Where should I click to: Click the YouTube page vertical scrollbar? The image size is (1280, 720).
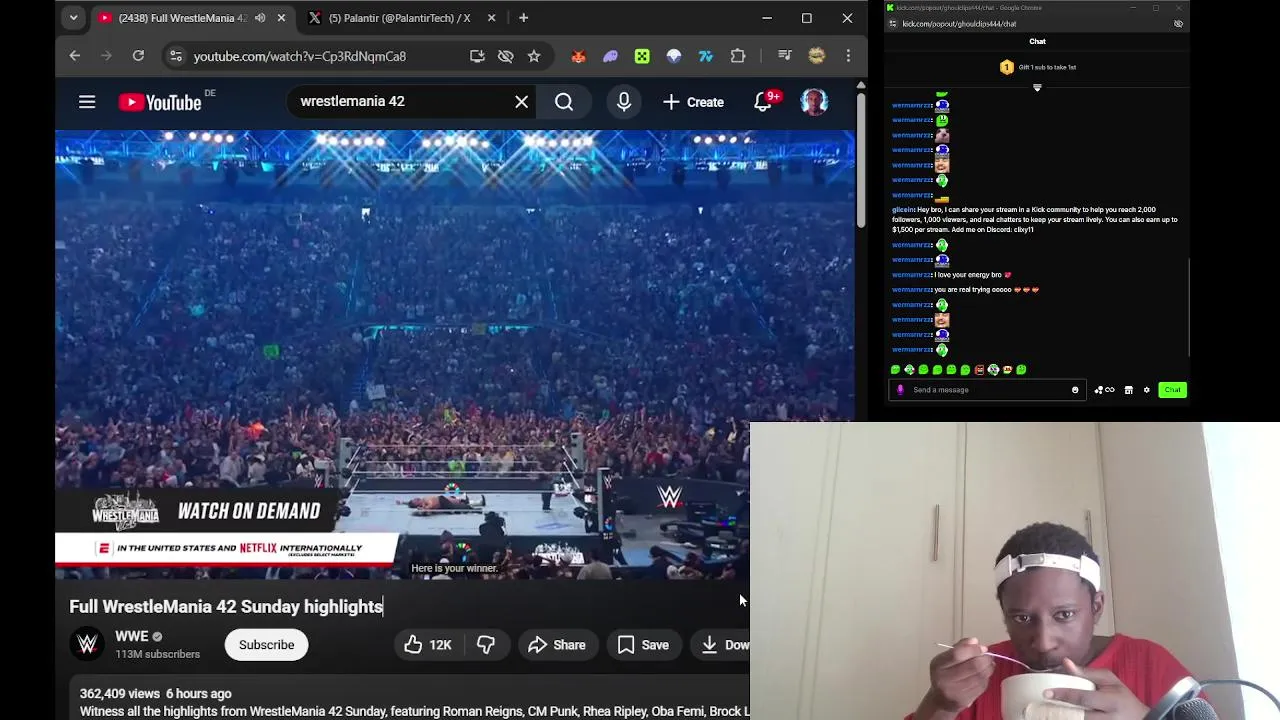point(861,160)
